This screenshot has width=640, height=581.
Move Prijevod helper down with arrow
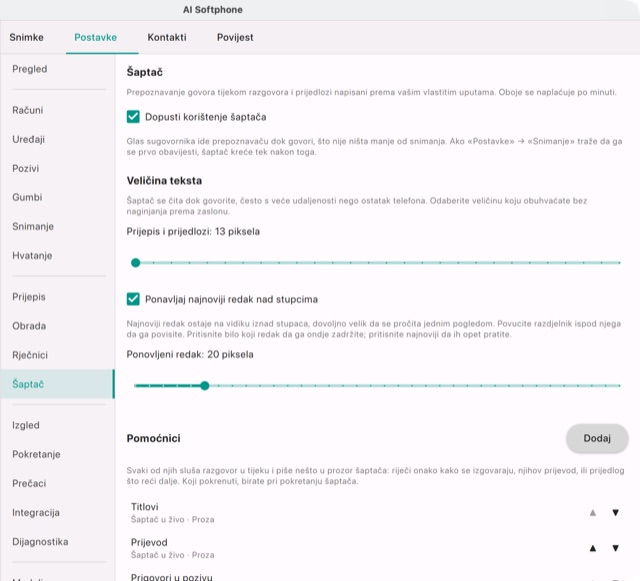pos(616,548)
